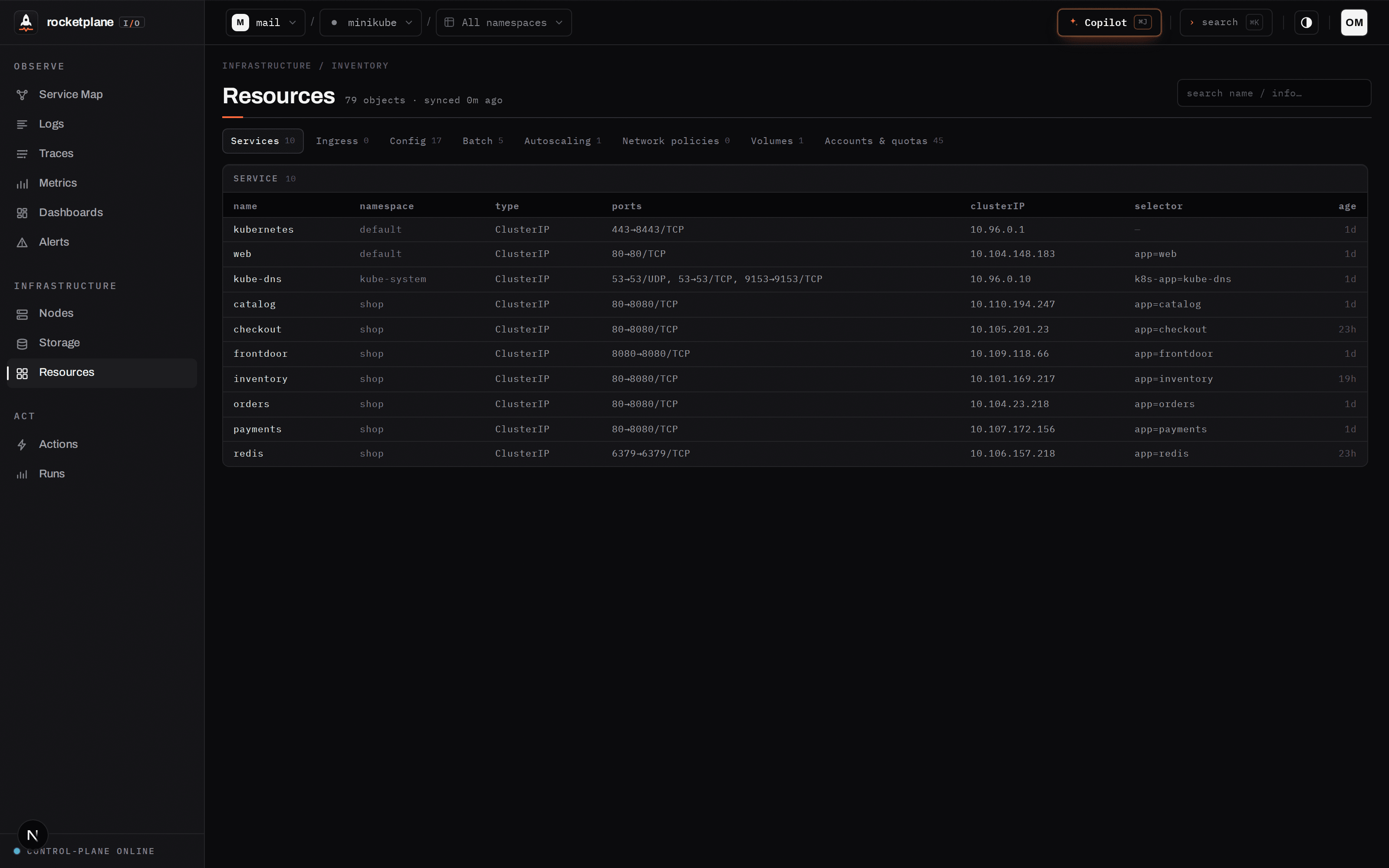Open the Batch tab
The height and width of the screenshot is (868, 1389).
[483, 141]
